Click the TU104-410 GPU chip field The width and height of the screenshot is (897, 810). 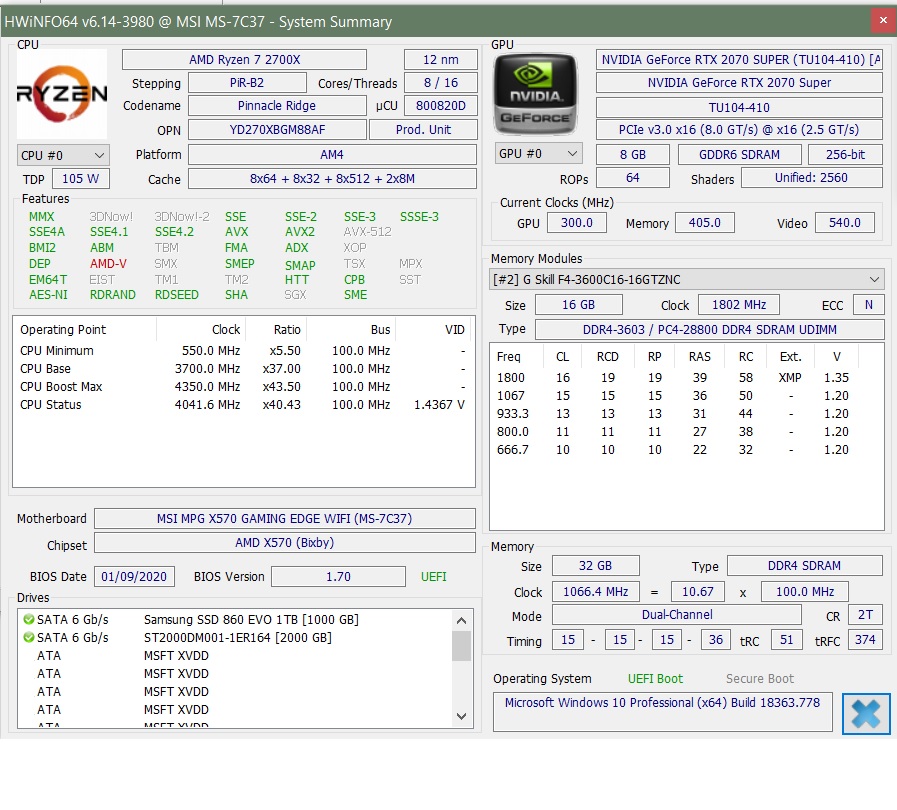(739, 107)
